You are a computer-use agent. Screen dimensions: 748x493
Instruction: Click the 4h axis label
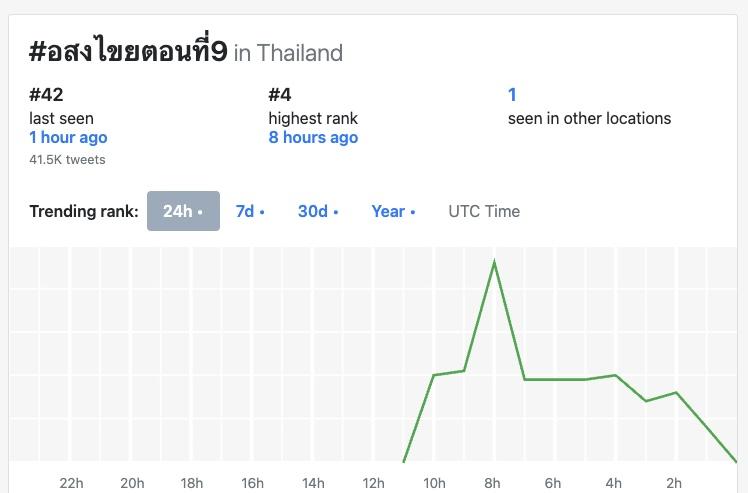613,483
